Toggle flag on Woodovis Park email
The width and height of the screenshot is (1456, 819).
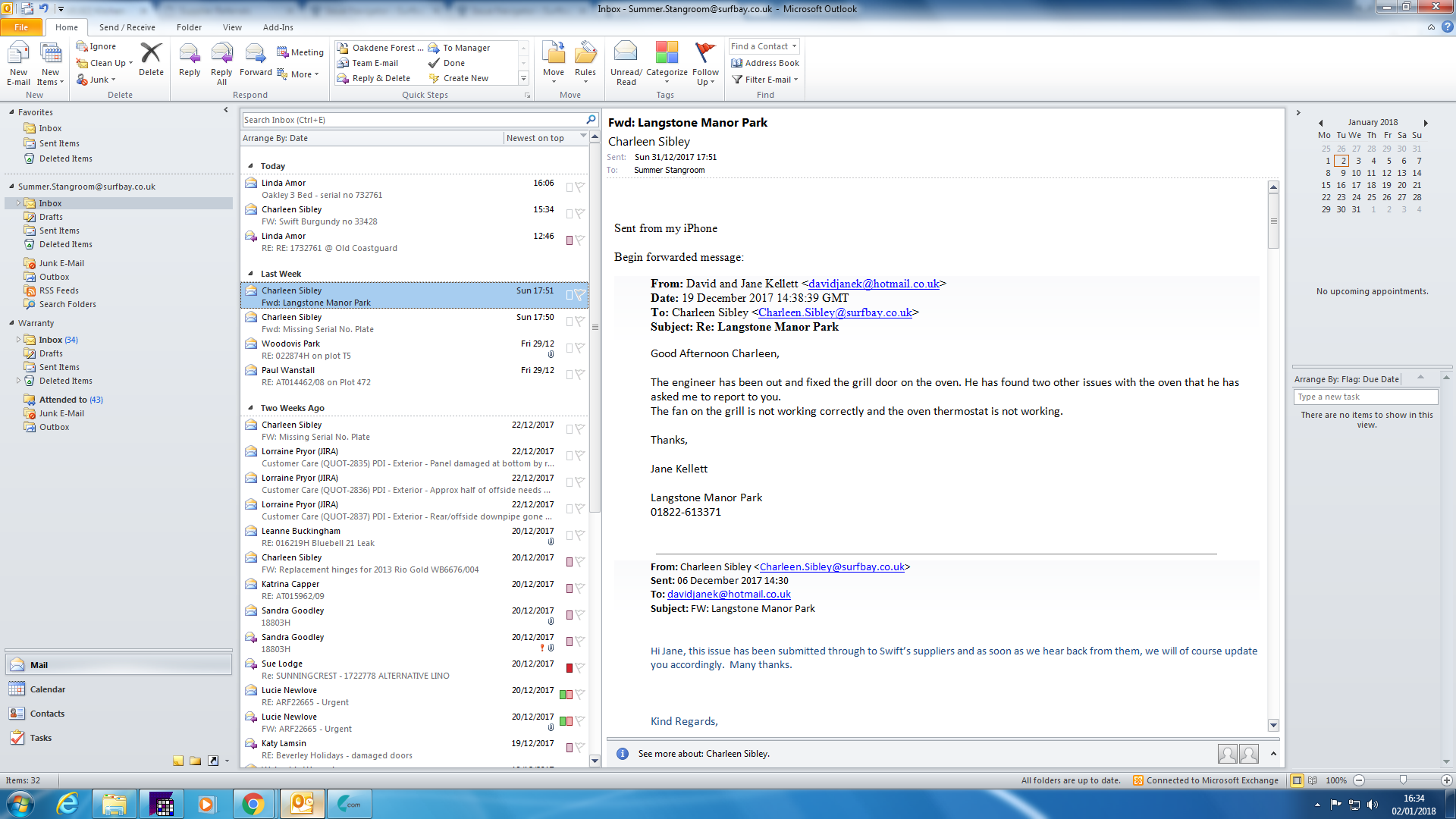click(580, 348)
